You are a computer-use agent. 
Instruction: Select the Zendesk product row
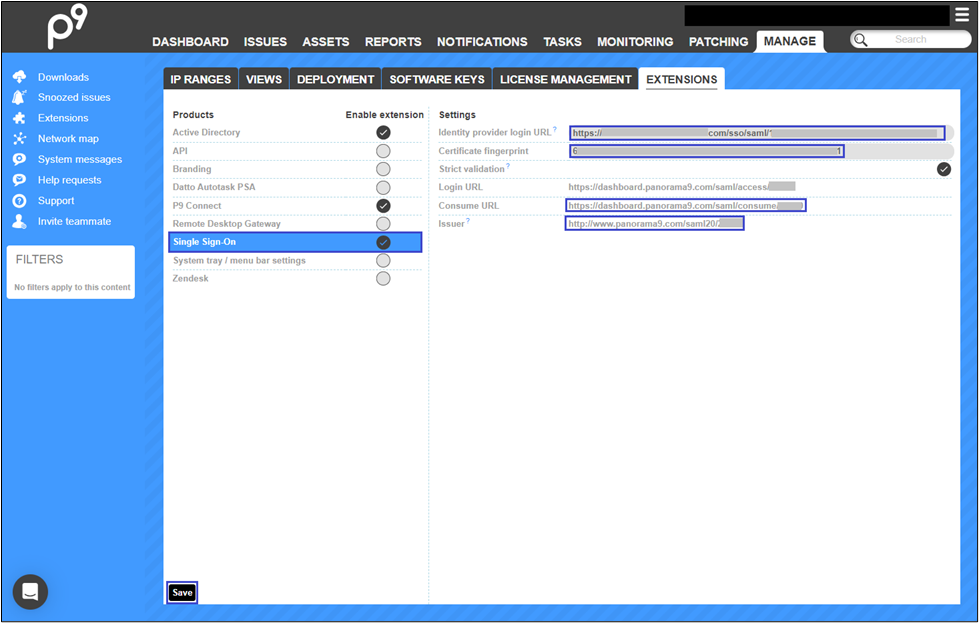(297, 278)
